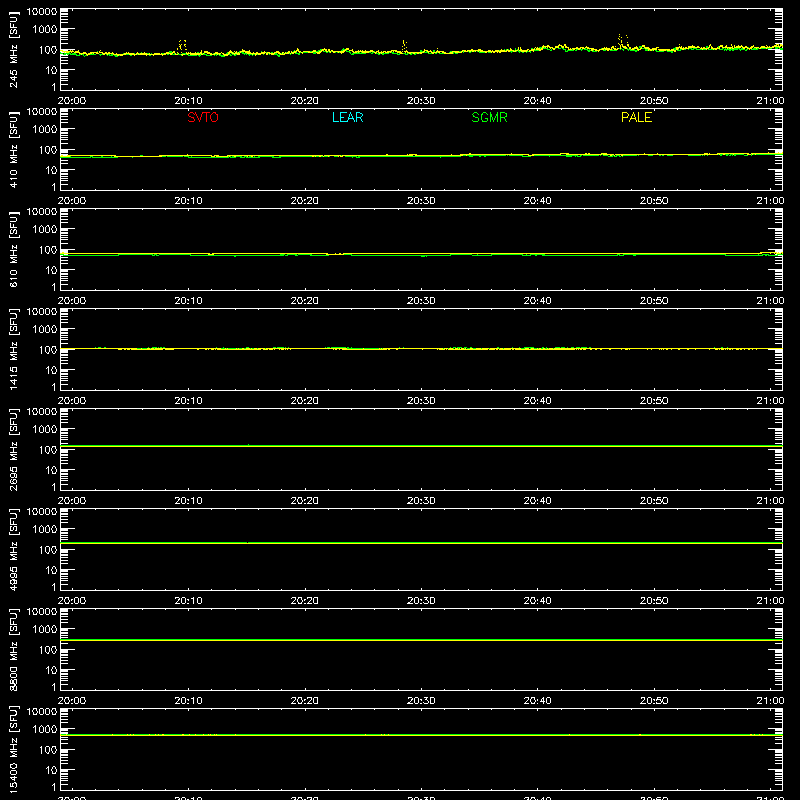The image size is (800, 800).
Task: Click the 10 y-axis value of 1415 MHz plot
Action: coord(51,370)
